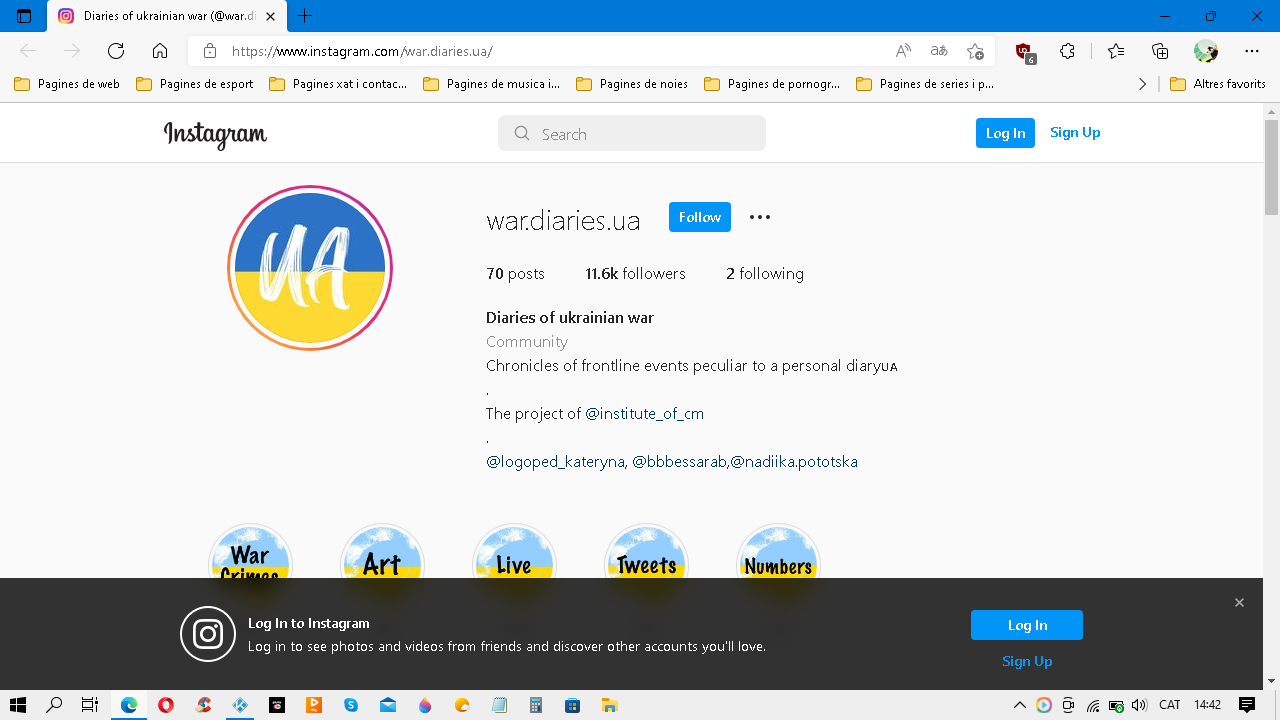
Task: Dismiss the Log In to Instagram banner
Action: click(1239, 602)
